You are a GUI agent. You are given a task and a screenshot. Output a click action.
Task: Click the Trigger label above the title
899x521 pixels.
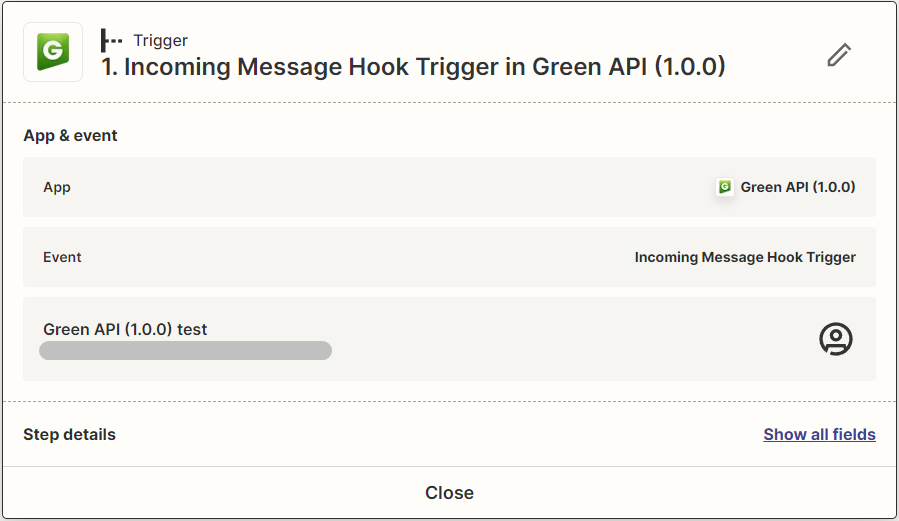point(160,41)
